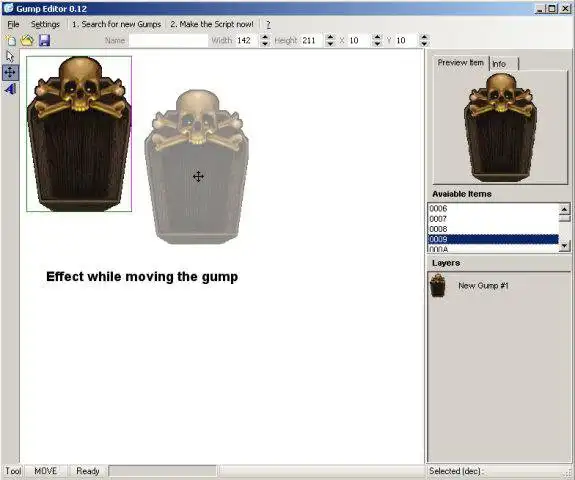Viewport: 575px width, 480px height.
Task: Click into the Name input field
Action: (168, 40)
